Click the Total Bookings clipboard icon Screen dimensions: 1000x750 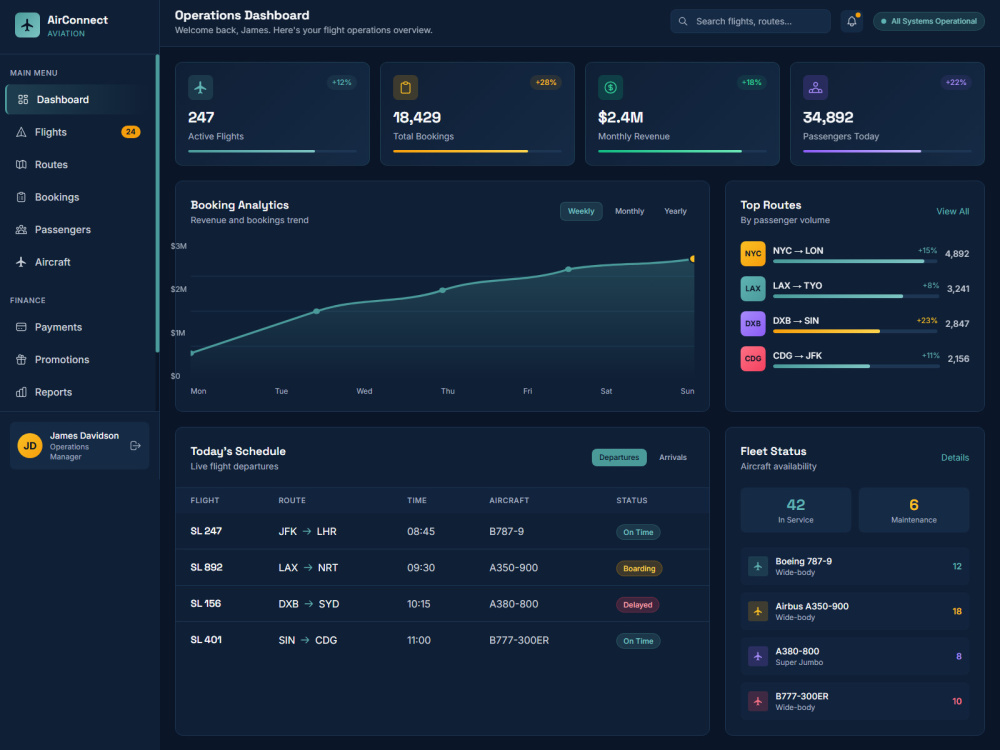coord(405,87)
